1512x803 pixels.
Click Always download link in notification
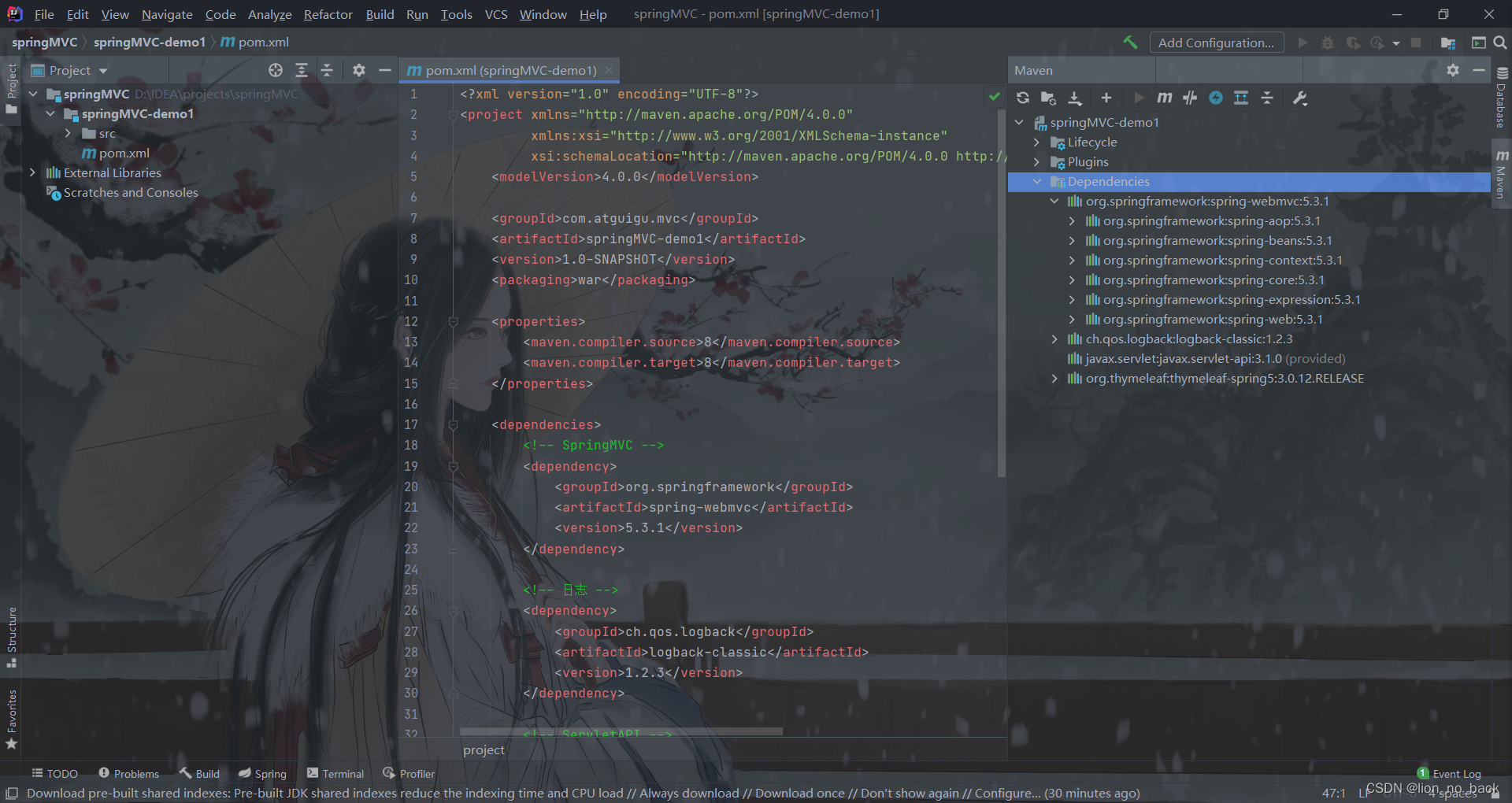tap(689, 793)
